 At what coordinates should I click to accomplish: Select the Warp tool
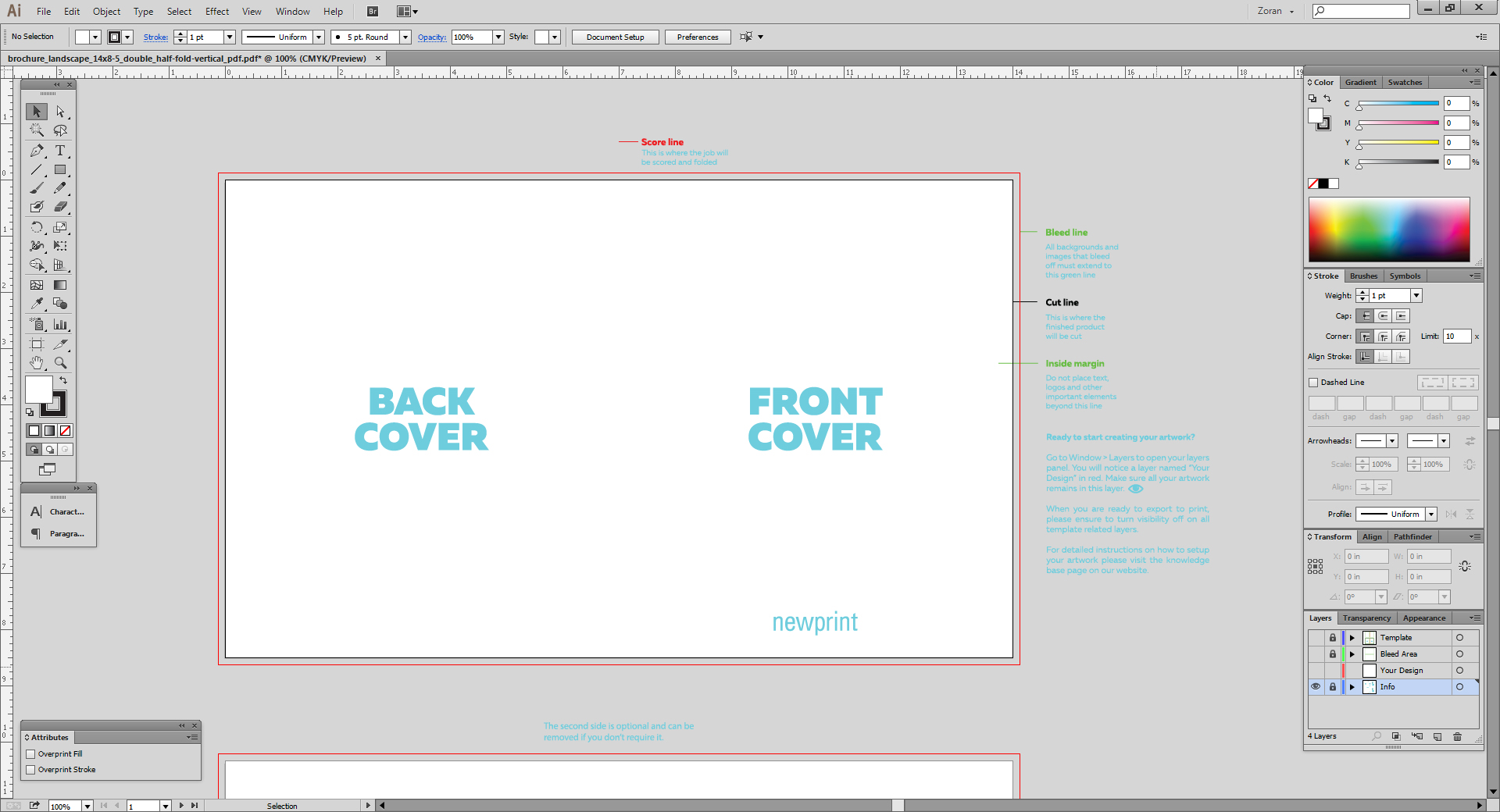[36, 246]
